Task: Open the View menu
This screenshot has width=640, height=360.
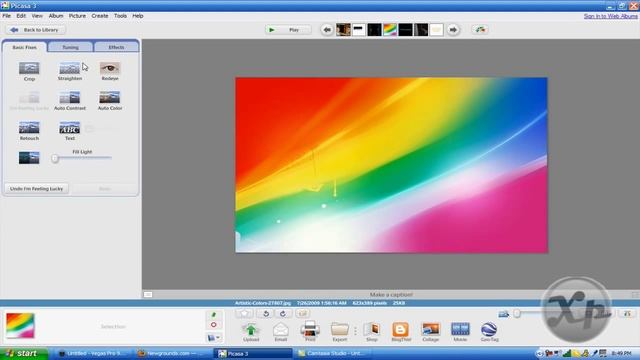Action: pyautogui.click(x=37, y=16)
